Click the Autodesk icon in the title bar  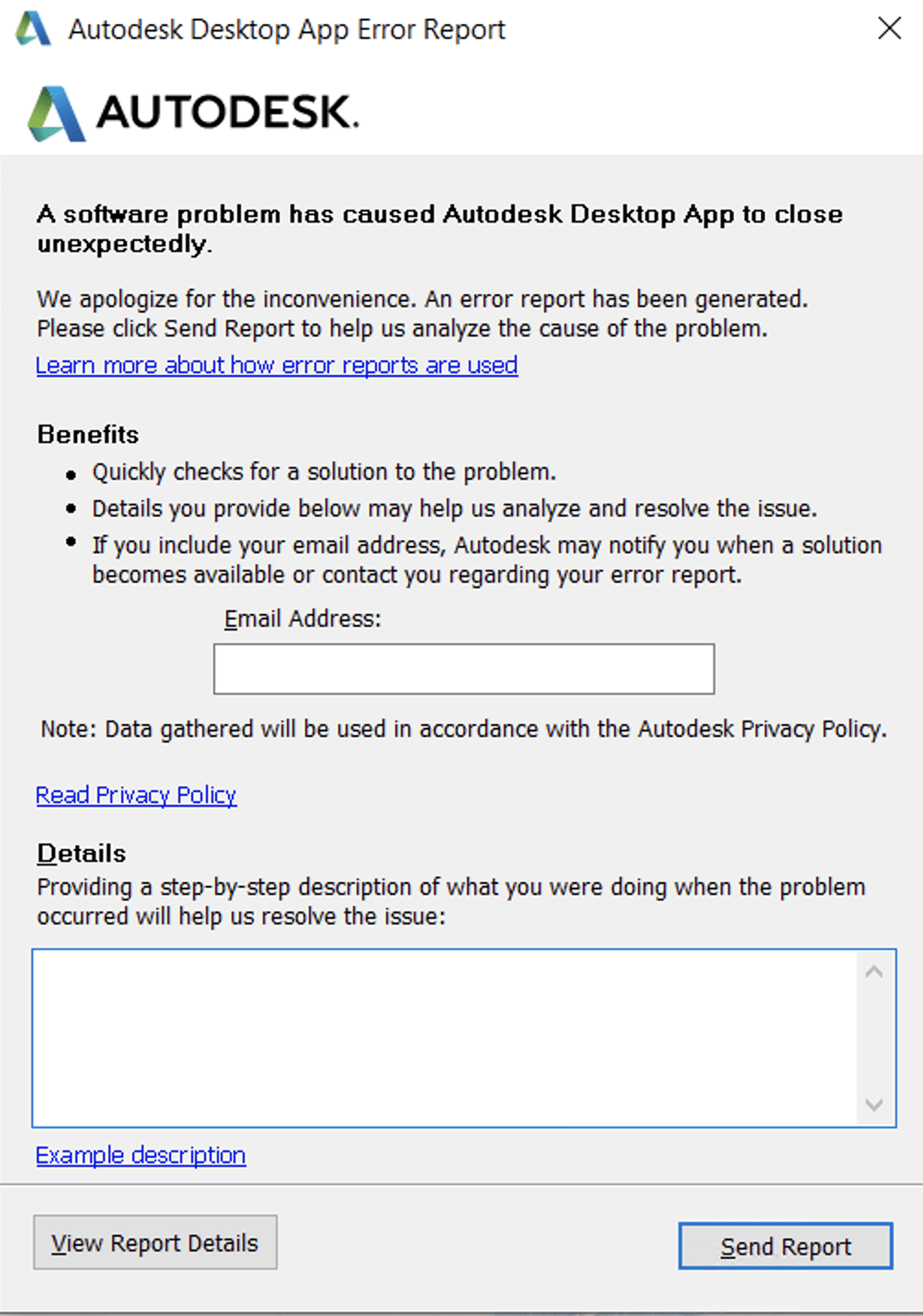(x=33, y=28)
